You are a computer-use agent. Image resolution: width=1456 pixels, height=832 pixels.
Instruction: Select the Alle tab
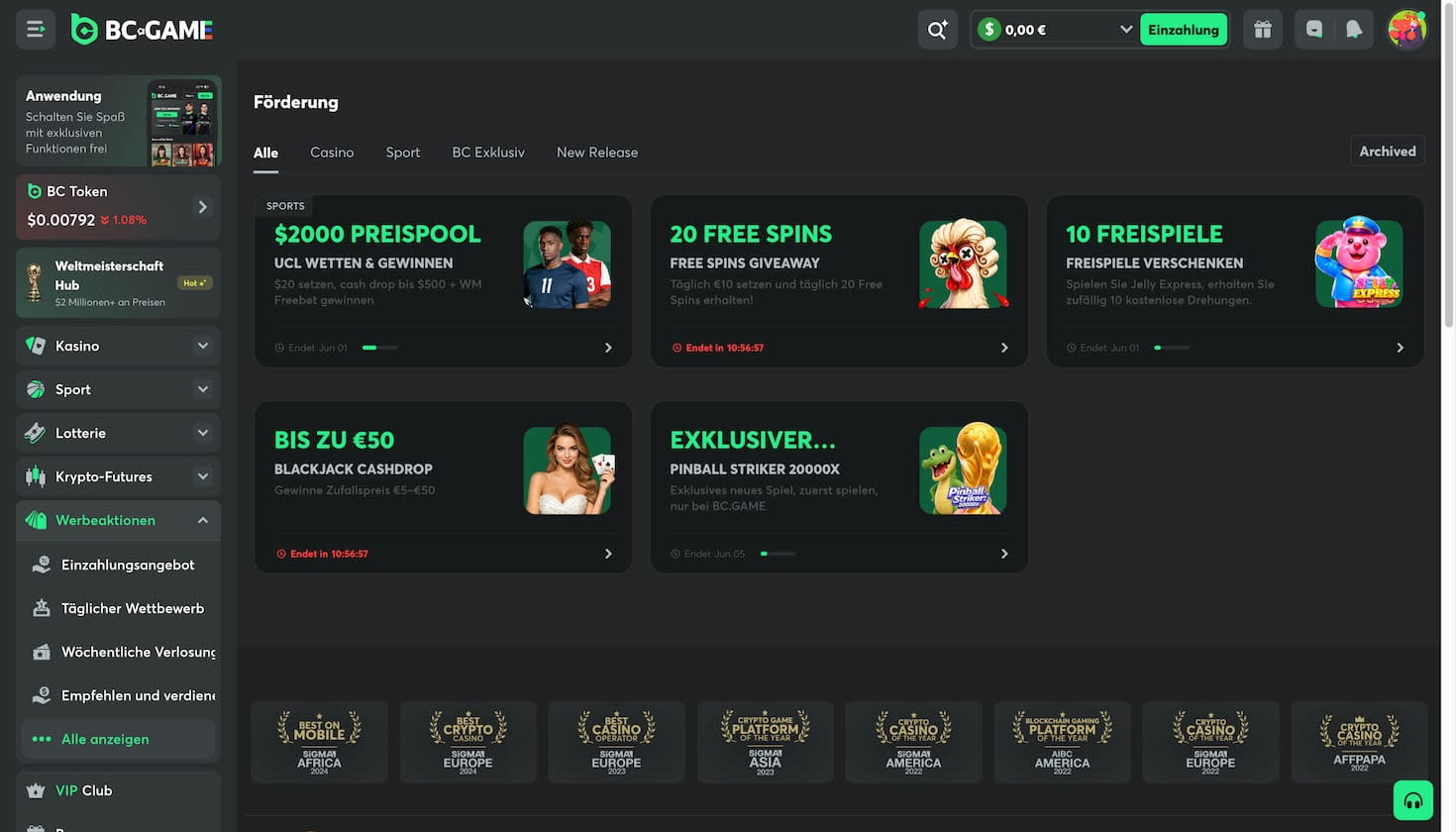pyautogui.click(x=265, y=153)
